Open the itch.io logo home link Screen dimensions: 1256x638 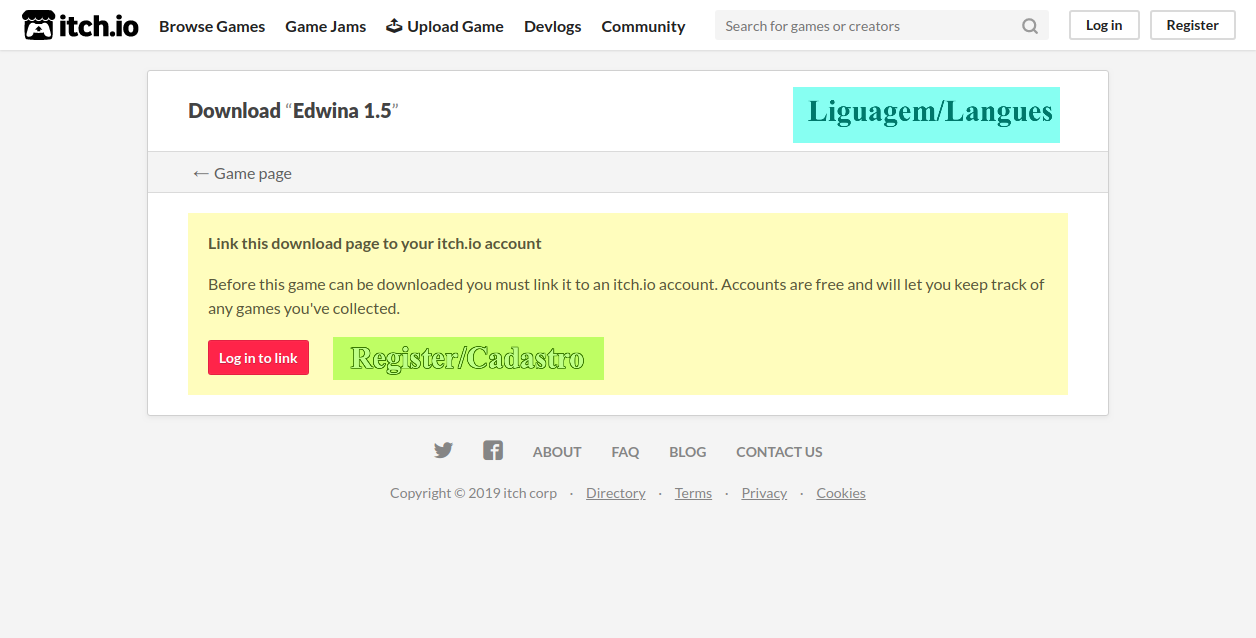pos(81,25)
